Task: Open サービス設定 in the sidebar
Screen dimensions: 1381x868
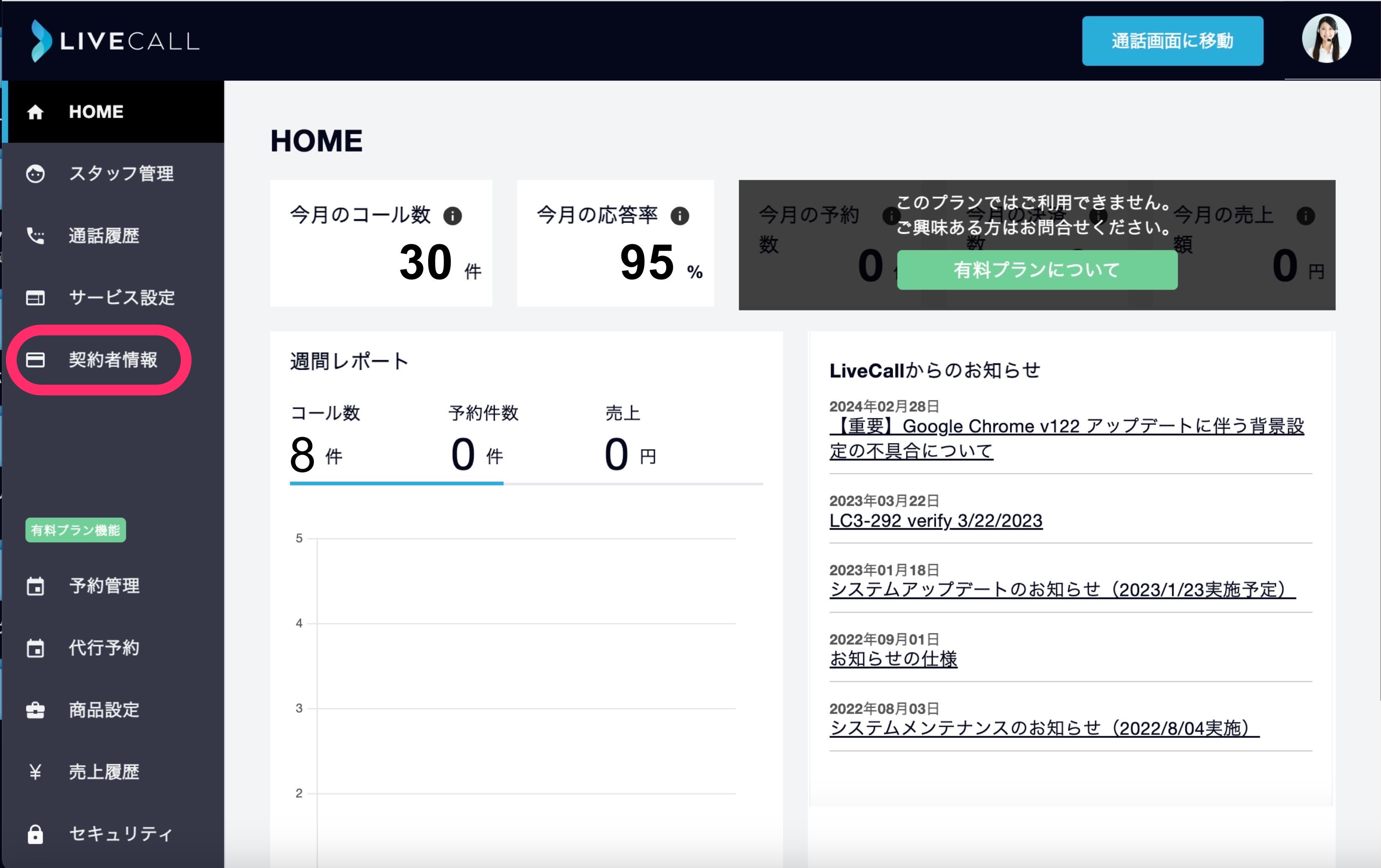Action: click(x=113, y=297)
